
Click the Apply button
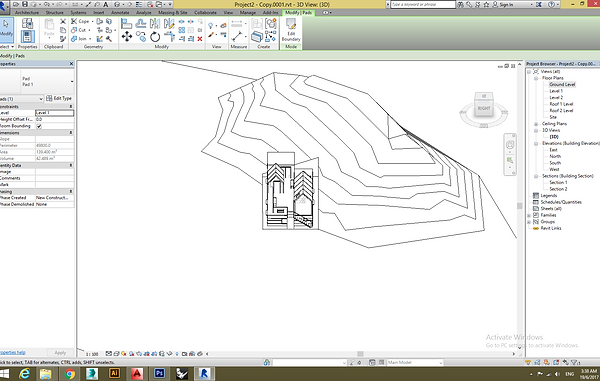(x=60, y=353)
